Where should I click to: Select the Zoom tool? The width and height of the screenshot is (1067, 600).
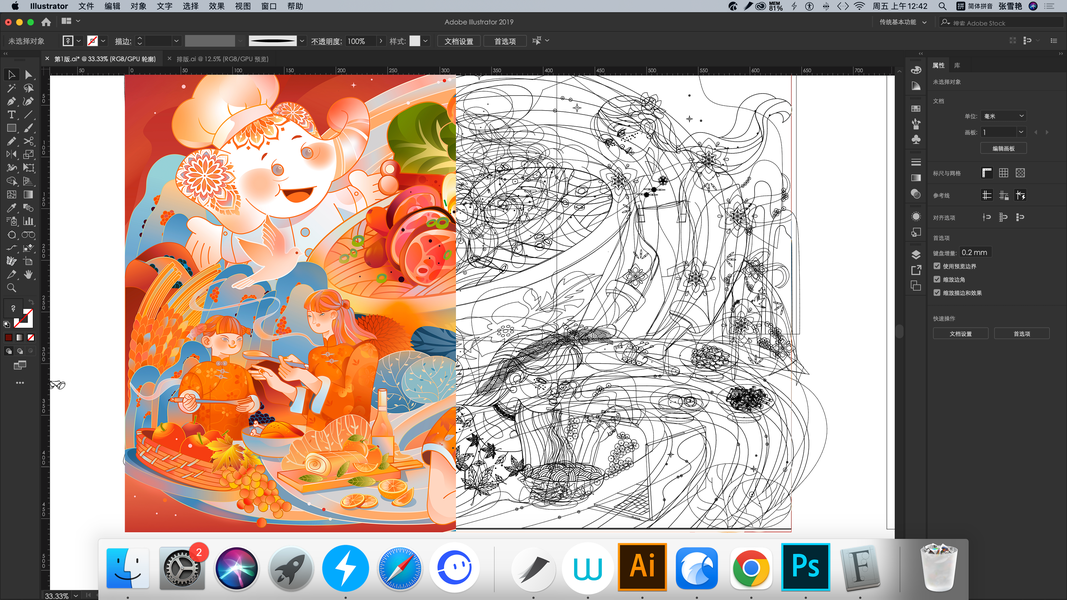coord(12,288)
